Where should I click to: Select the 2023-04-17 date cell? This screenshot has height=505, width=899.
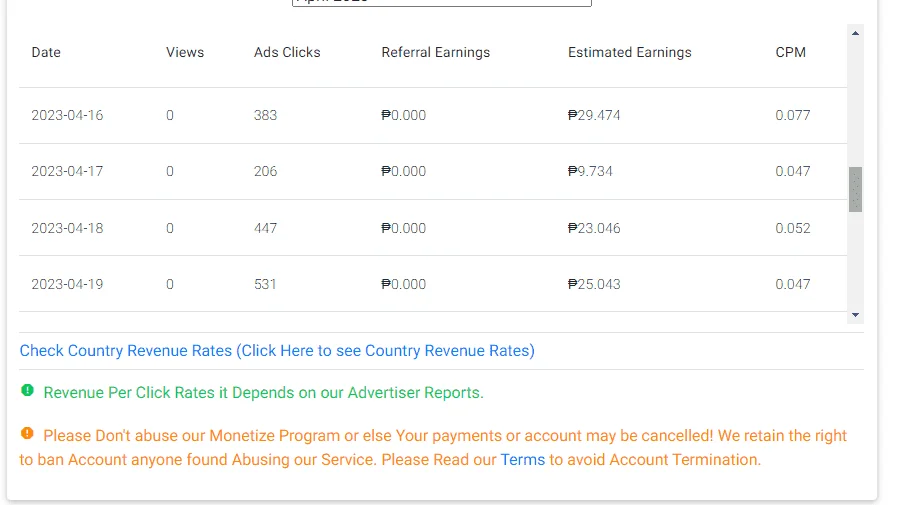click(67, 171)
